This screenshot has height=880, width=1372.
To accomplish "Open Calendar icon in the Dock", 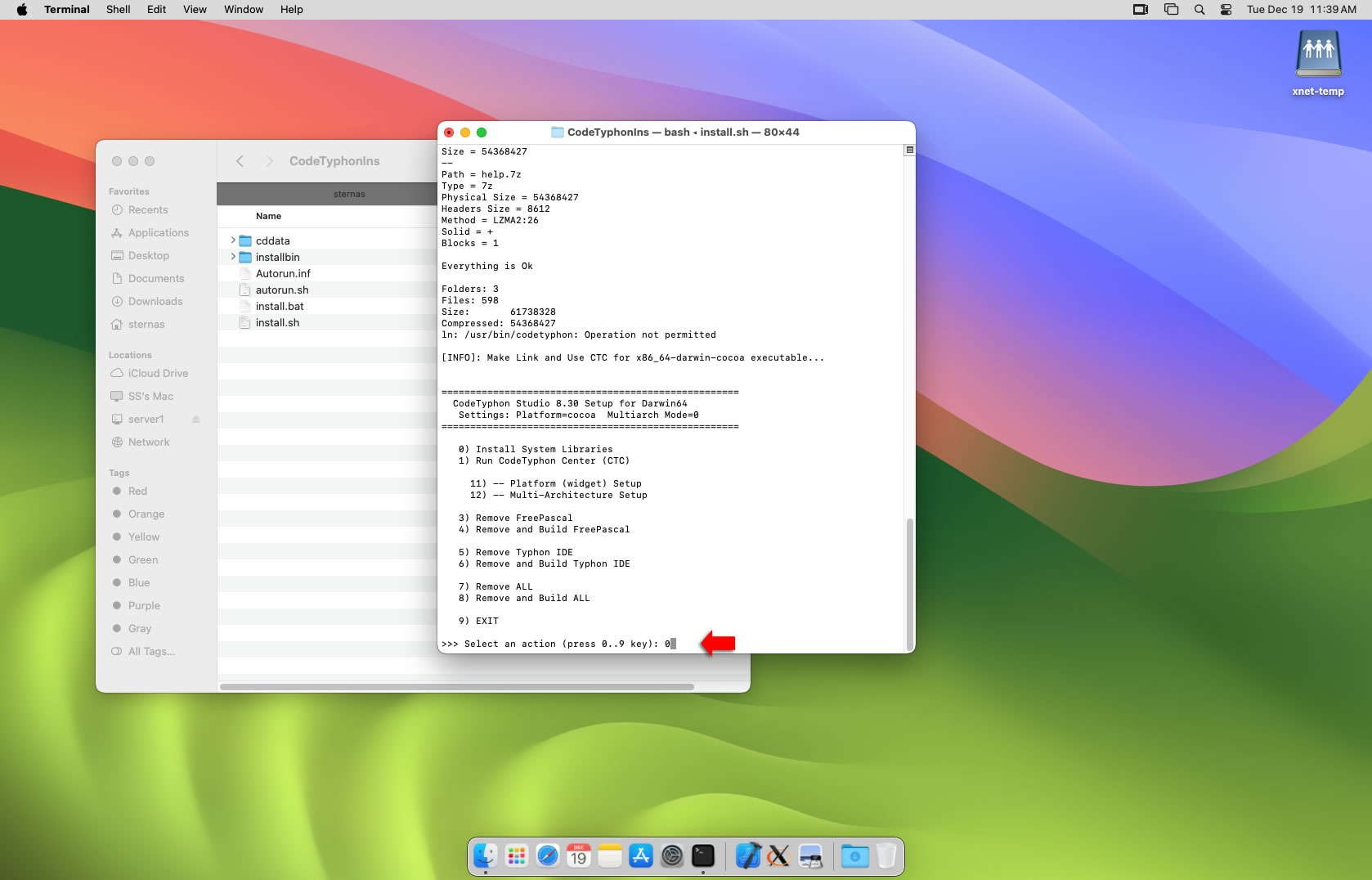I will [x=579, y=856].
